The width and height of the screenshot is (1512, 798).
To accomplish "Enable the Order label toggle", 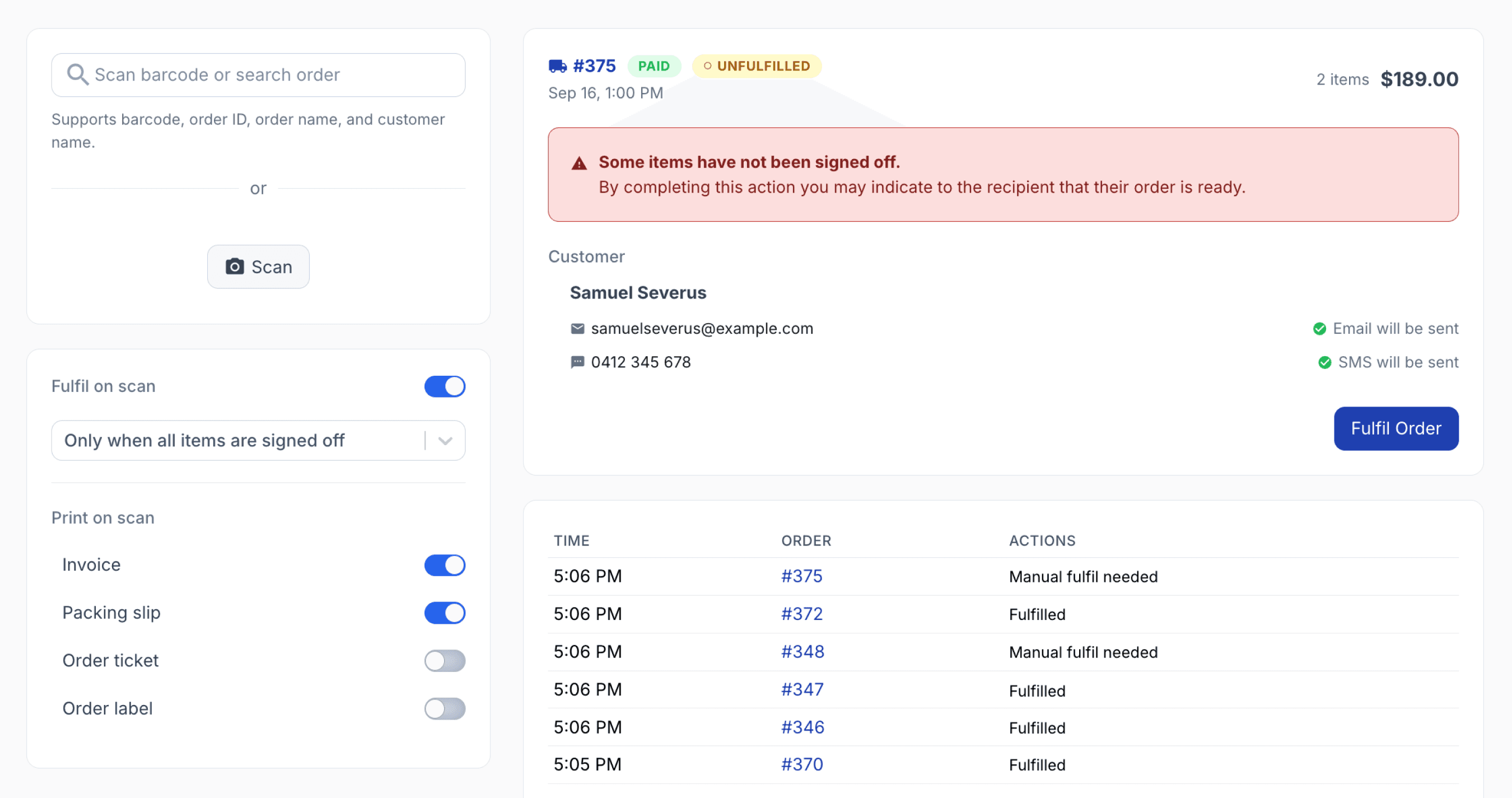I will click(445, 710).
